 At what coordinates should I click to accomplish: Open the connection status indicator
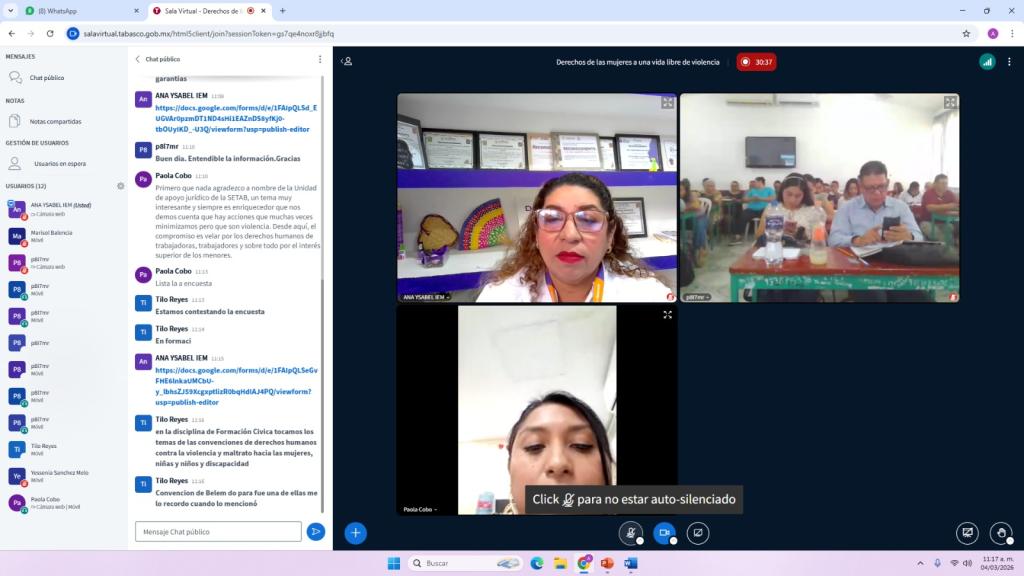click(x=987, y=62)
